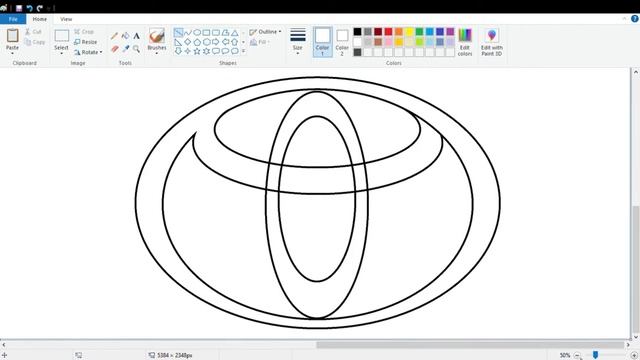
Task: Select the Color picker eyedropper tool
Action: pyautogui.click(x=126, y=49)
